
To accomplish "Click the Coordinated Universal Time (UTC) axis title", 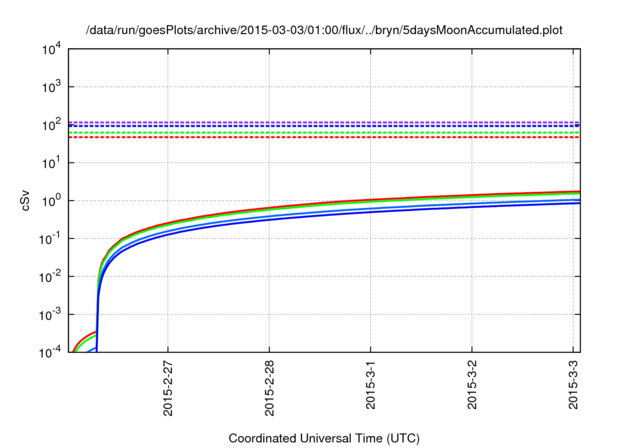I will [x=324, y=438].
